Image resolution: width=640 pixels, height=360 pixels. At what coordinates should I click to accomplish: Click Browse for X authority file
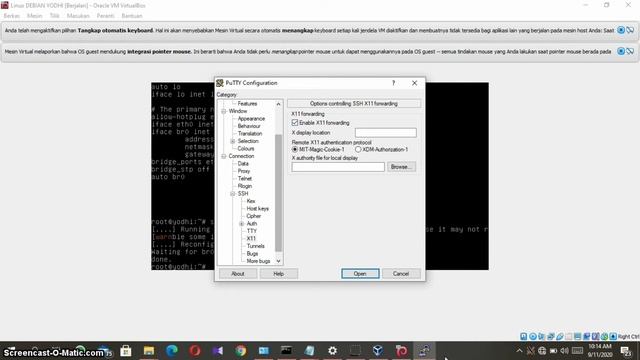click(401, 167)
